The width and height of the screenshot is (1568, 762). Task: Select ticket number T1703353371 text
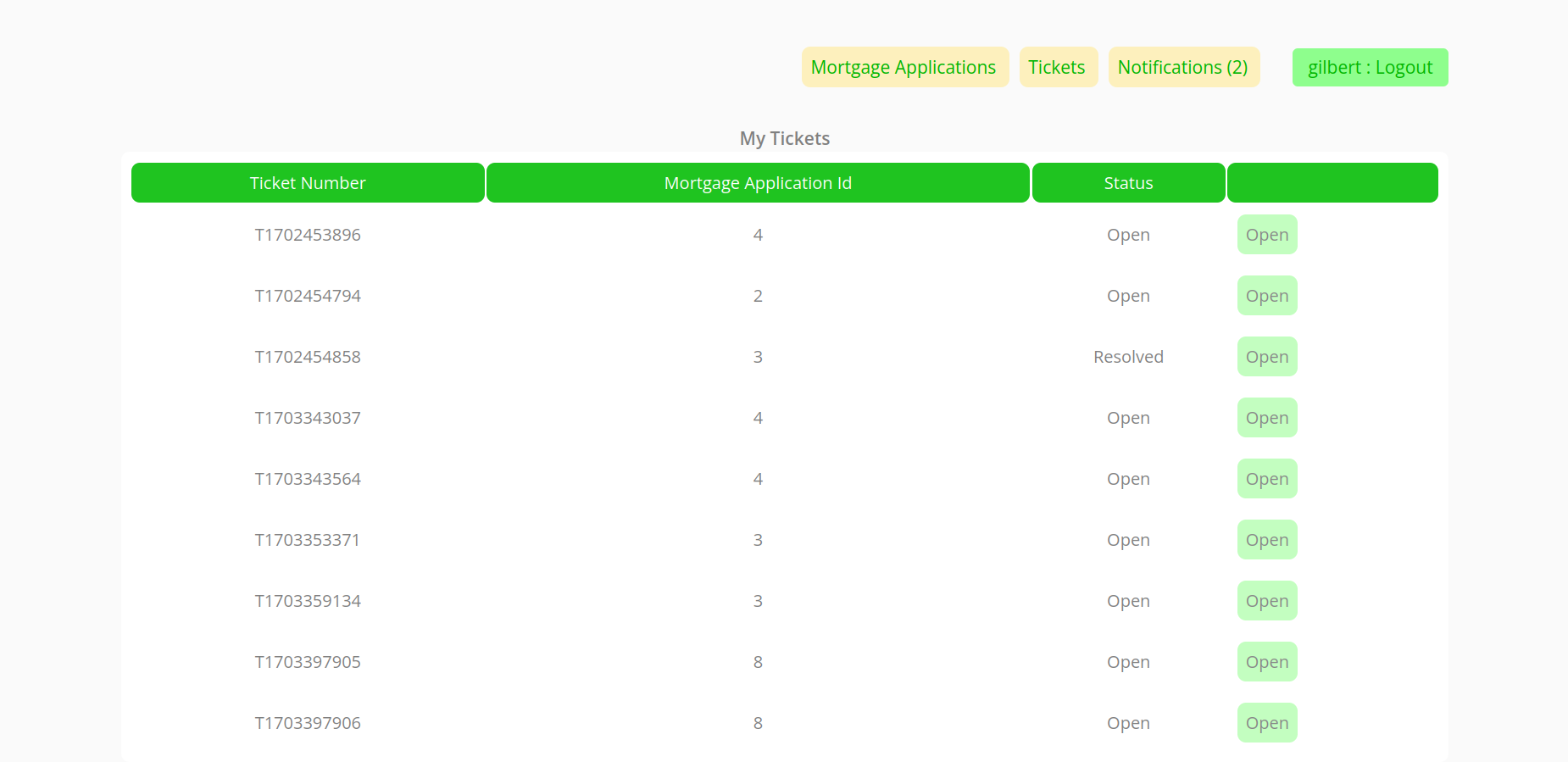click(x=308, y=540)
